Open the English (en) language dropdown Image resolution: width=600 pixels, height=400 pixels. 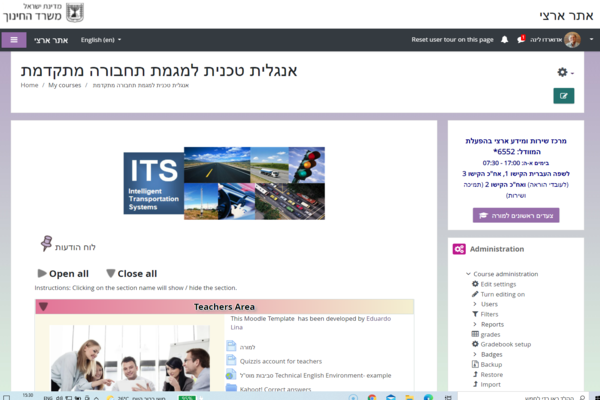[x=101, y=40]
